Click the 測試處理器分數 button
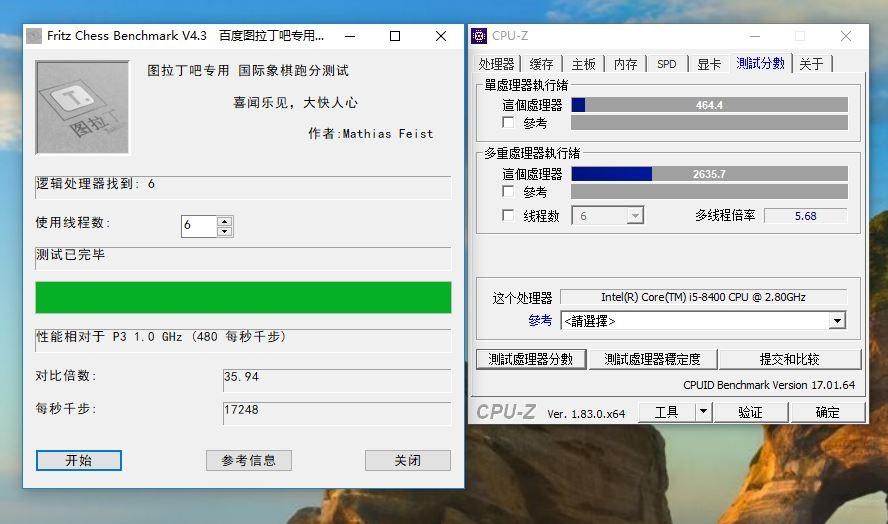This screenshot has width=888, height=524. coord(531,359)
